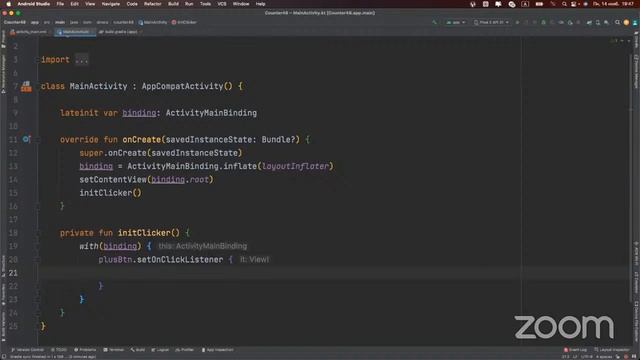Open the app run configuration dropdown

[456, 22]
